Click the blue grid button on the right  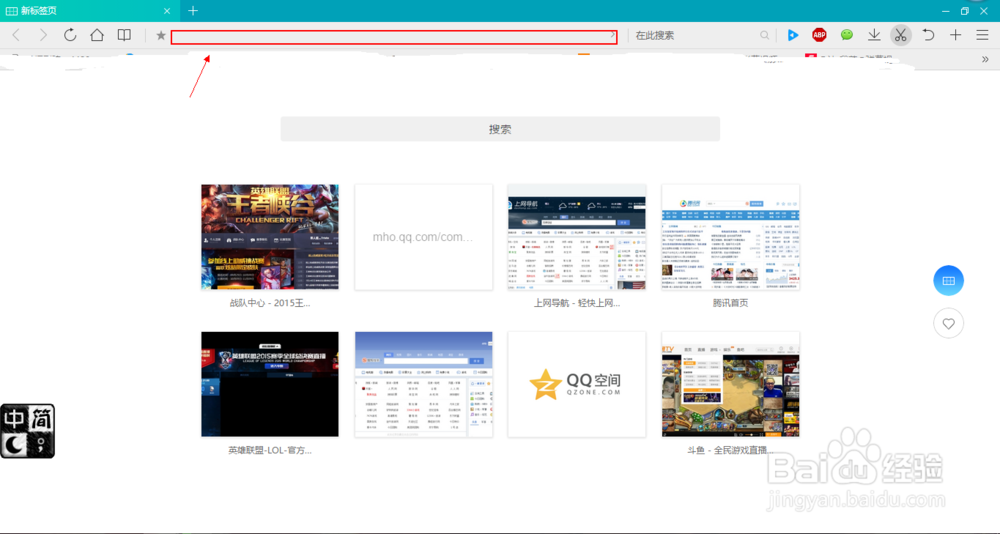[948, 281]
